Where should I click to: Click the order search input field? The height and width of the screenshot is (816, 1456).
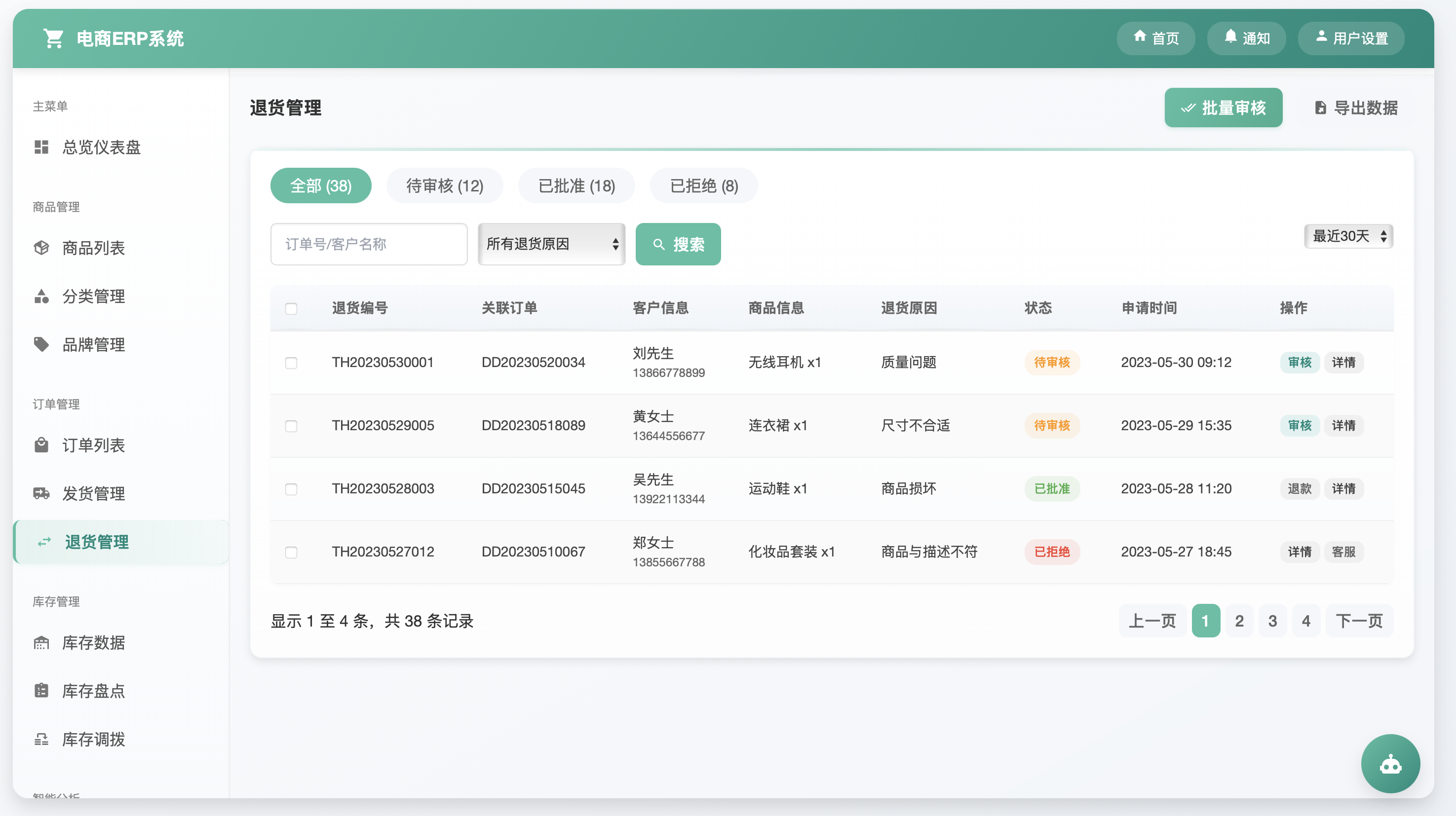click(x=369, y=244)
